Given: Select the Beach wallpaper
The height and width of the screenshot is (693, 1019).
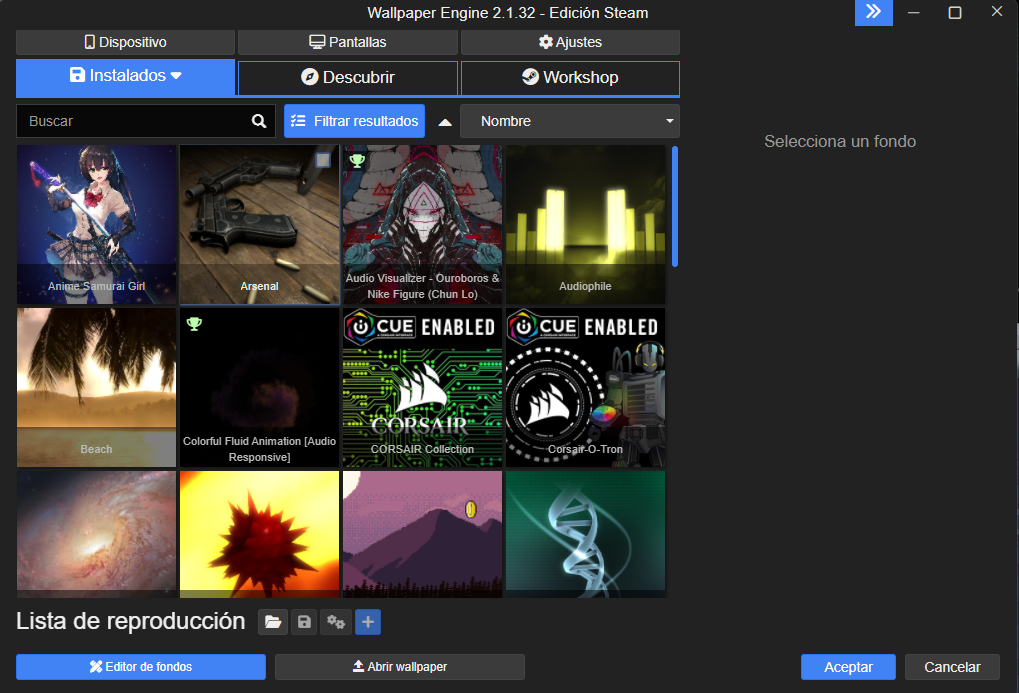Looking at the screenshot, I should pos(96,387).
